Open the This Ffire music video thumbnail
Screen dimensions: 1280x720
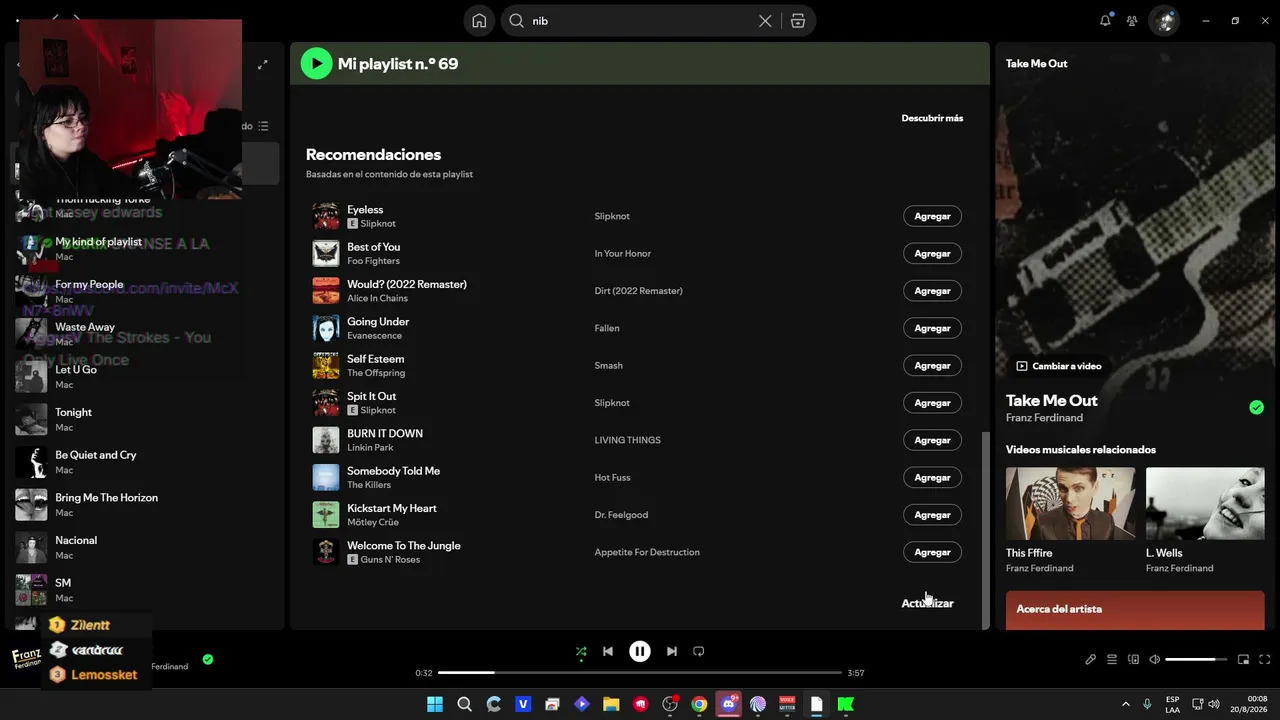[x=1070, y=504]
